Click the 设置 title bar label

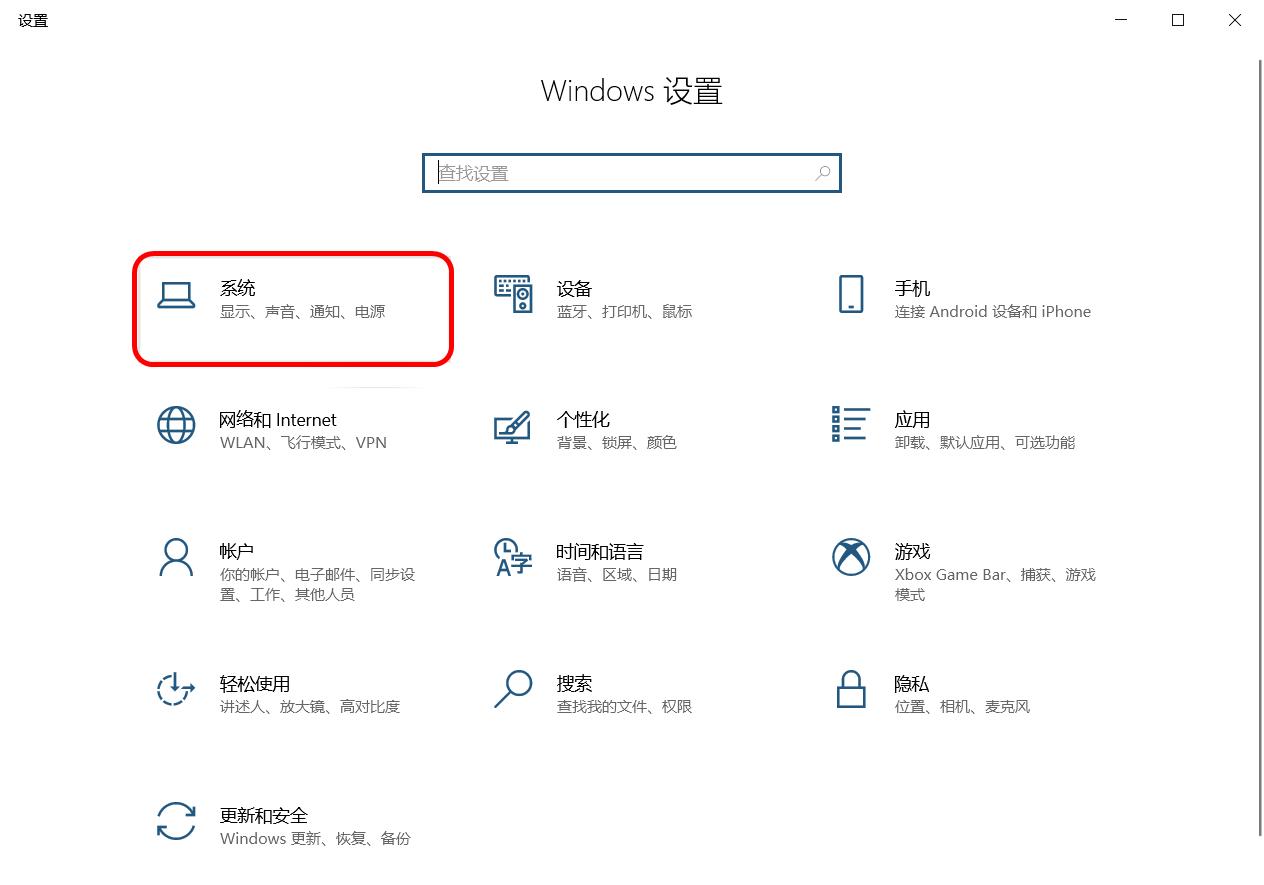(31, 19)
